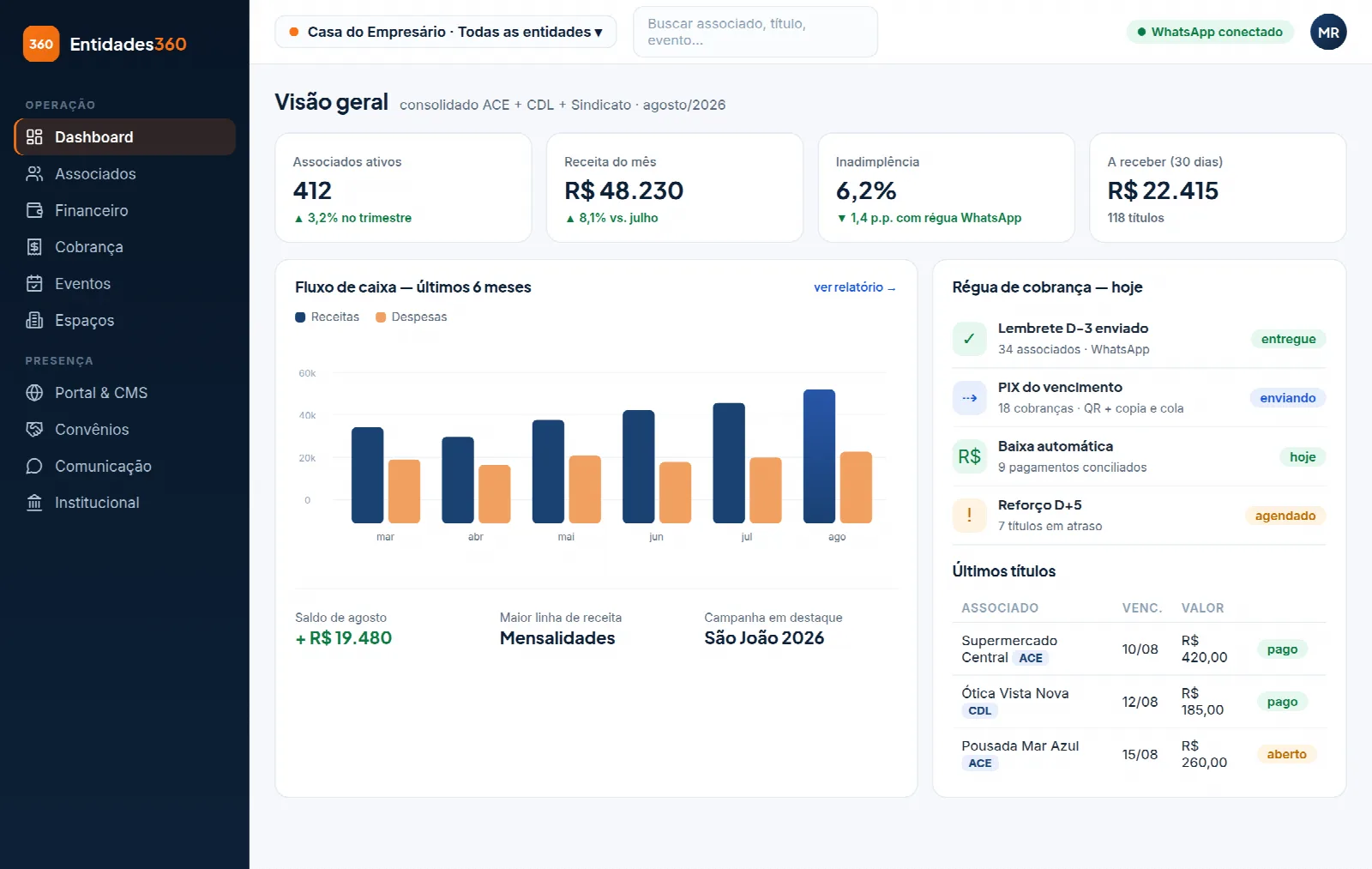Go to the Financeiro section
This screenshot has height=869, width=1372.
point(125,210)
